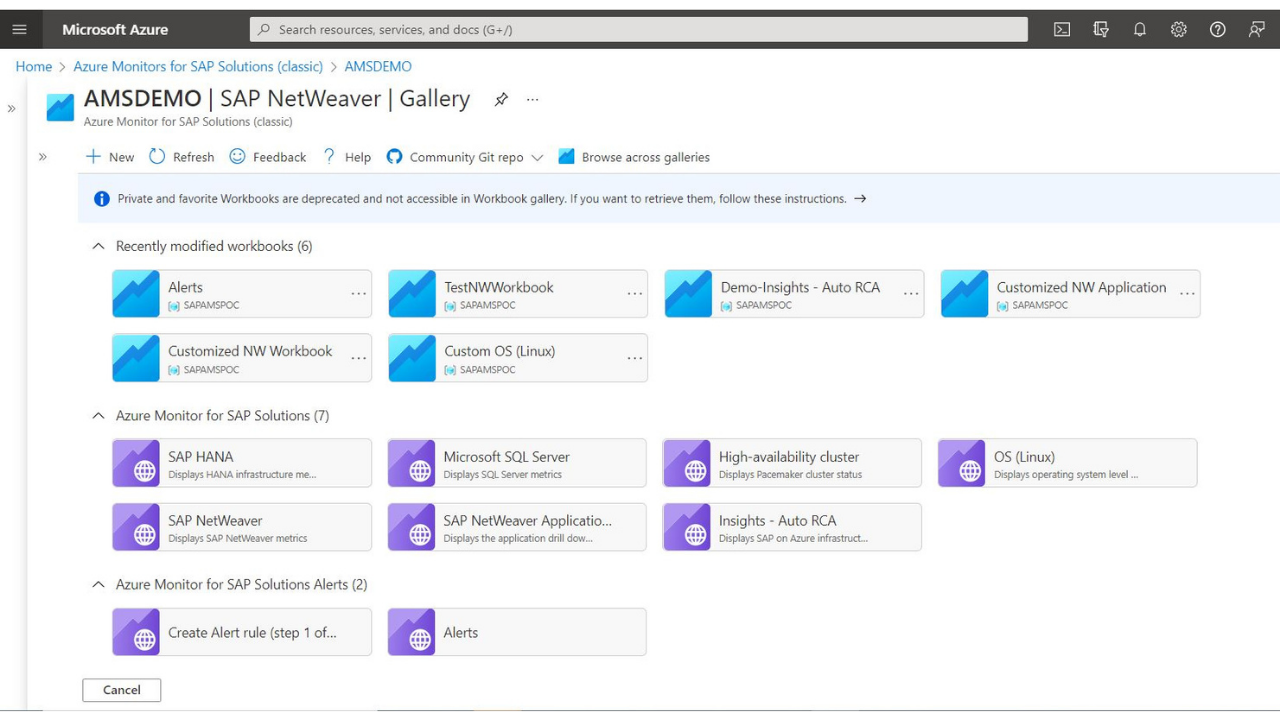This screenshot has height=720, width=1280.
Task: Pin the AMSDEMO gallery page
Action: pos(501,99)
